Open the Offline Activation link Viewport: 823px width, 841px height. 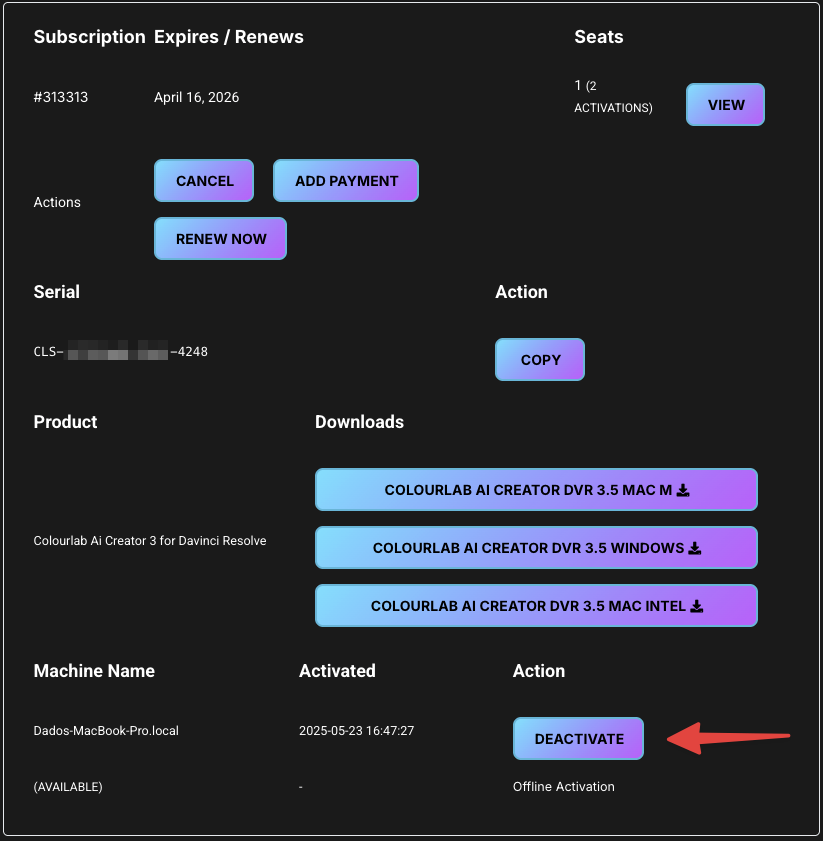(x=563, y=787)
